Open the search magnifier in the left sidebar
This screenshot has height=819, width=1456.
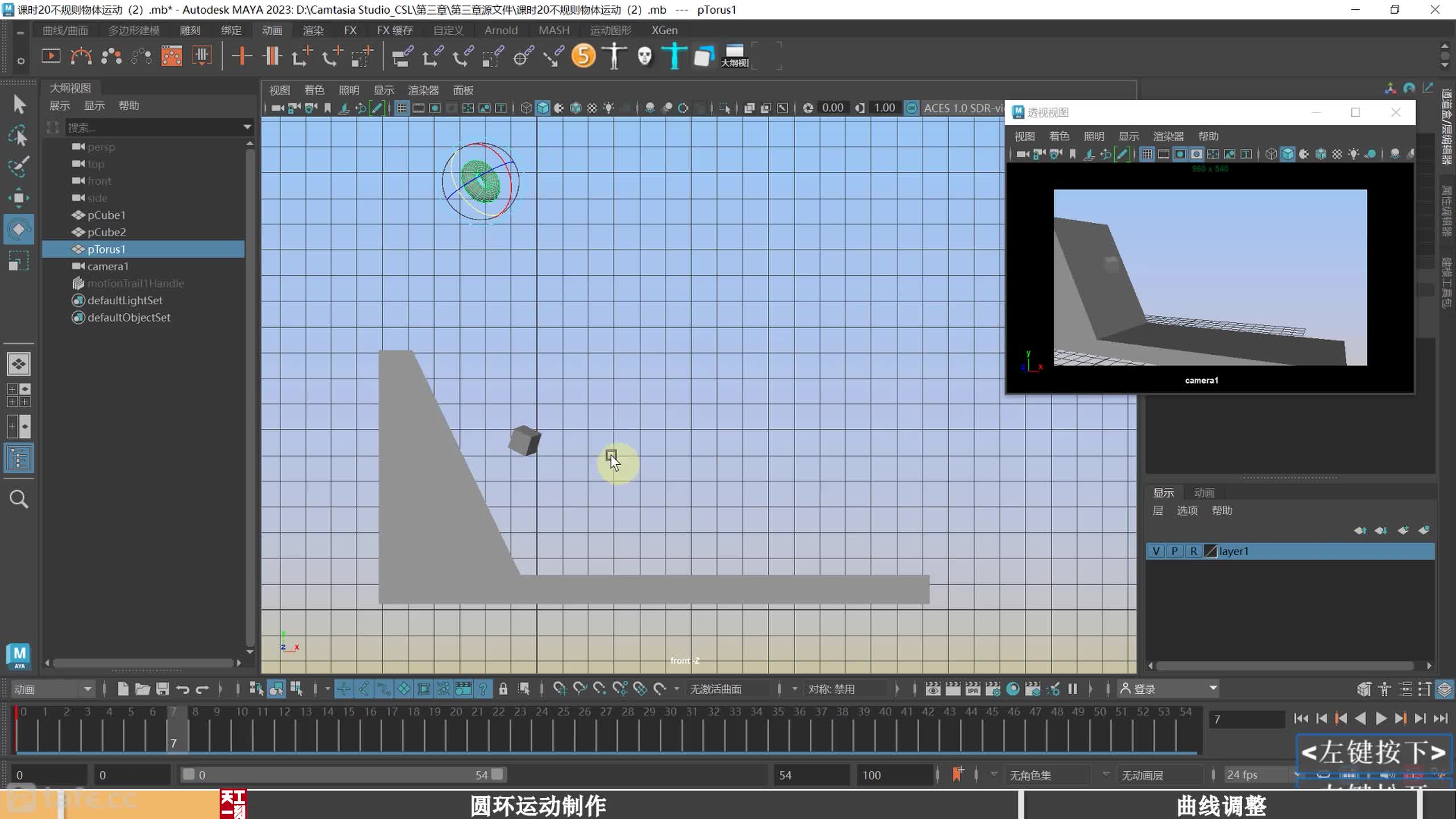pyautogui.click(x=19, y=499)
